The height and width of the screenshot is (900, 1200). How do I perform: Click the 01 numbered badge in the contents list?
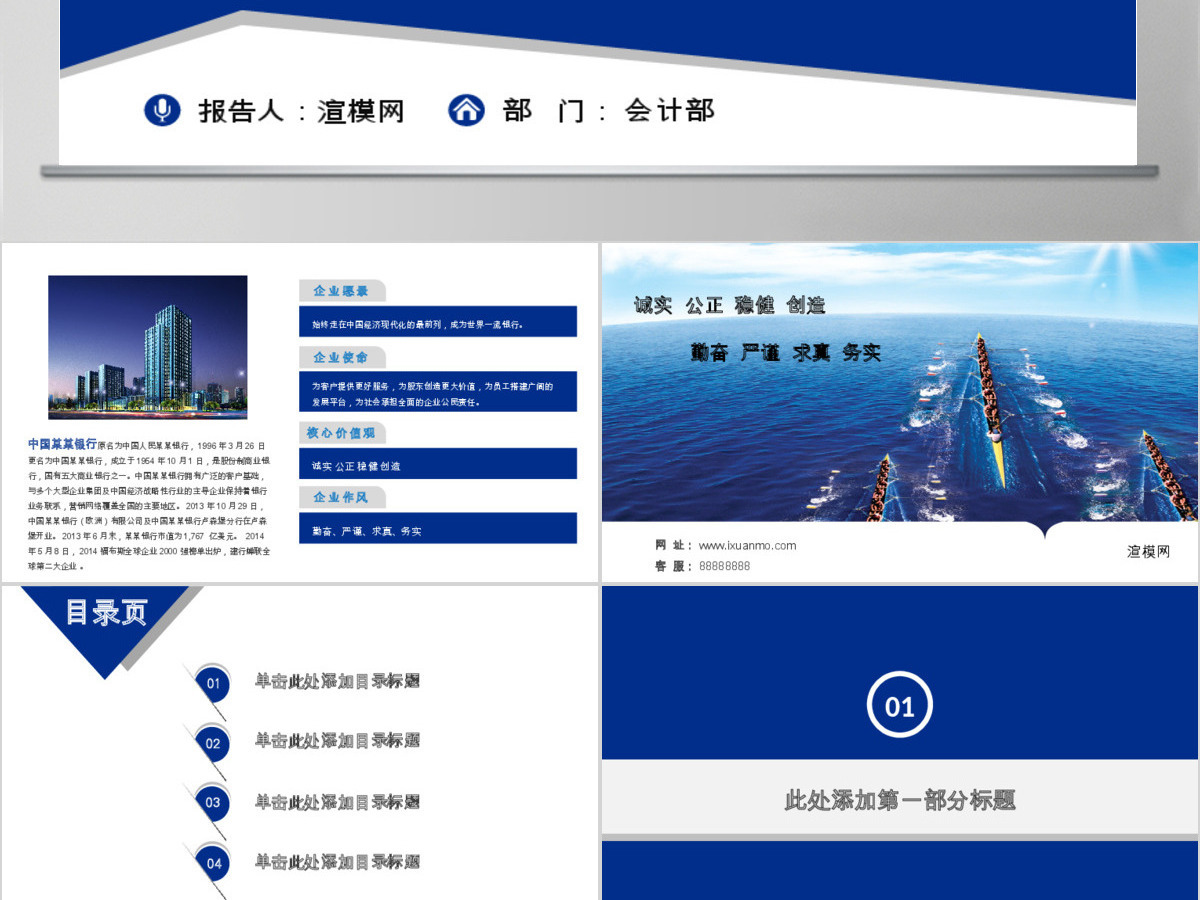point(213,683)
